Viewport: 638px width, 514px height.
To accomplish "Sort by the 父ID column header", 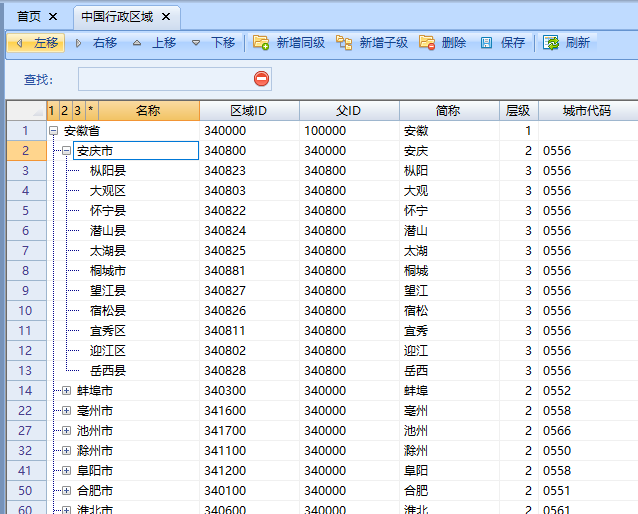I will pos(349,111).
